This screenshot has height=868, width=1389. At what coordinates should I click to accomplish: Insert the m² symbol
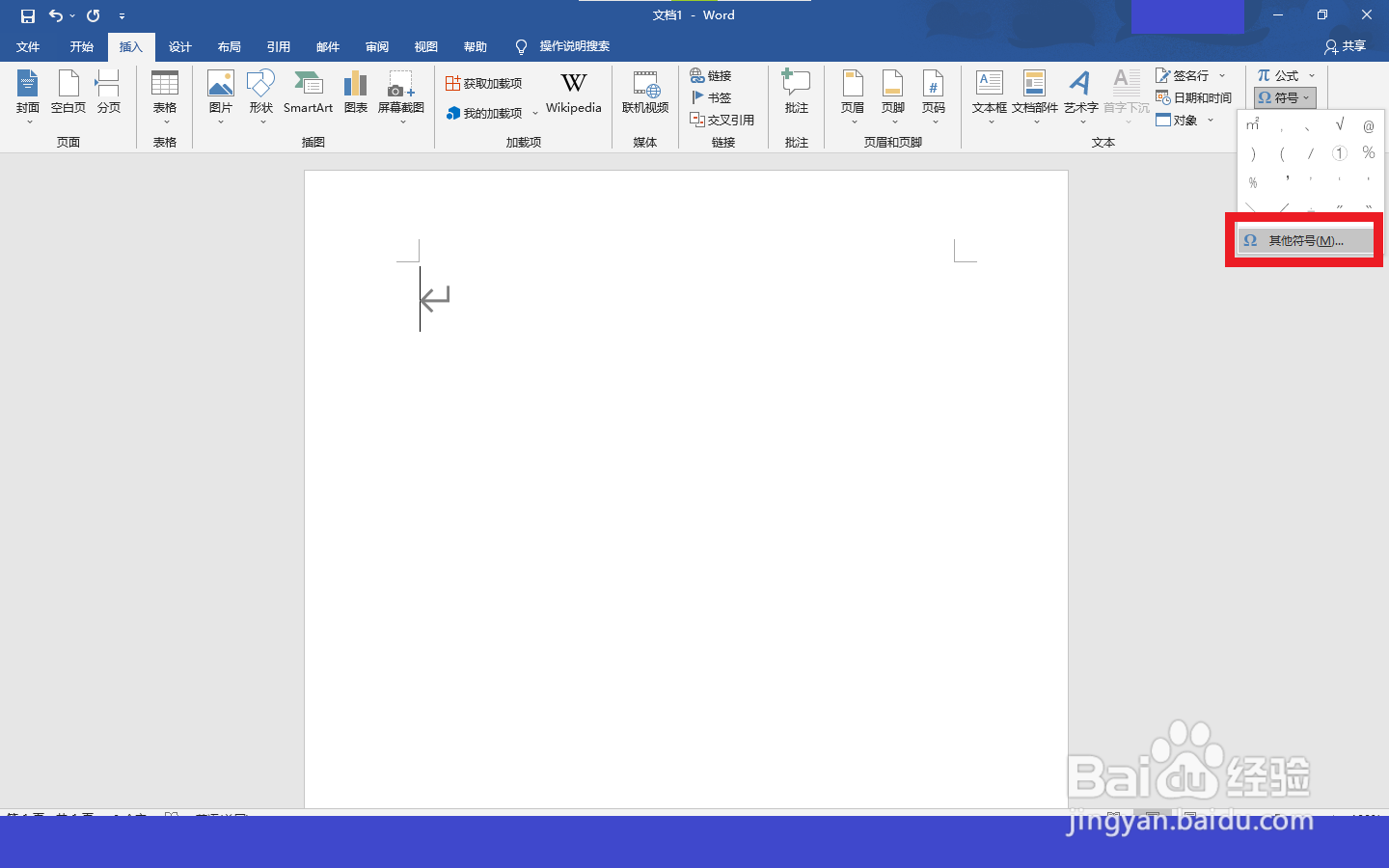point(1253,124)
